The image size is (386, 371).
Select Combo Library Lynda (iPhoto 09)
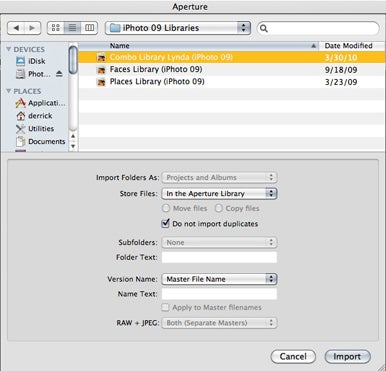232,57
